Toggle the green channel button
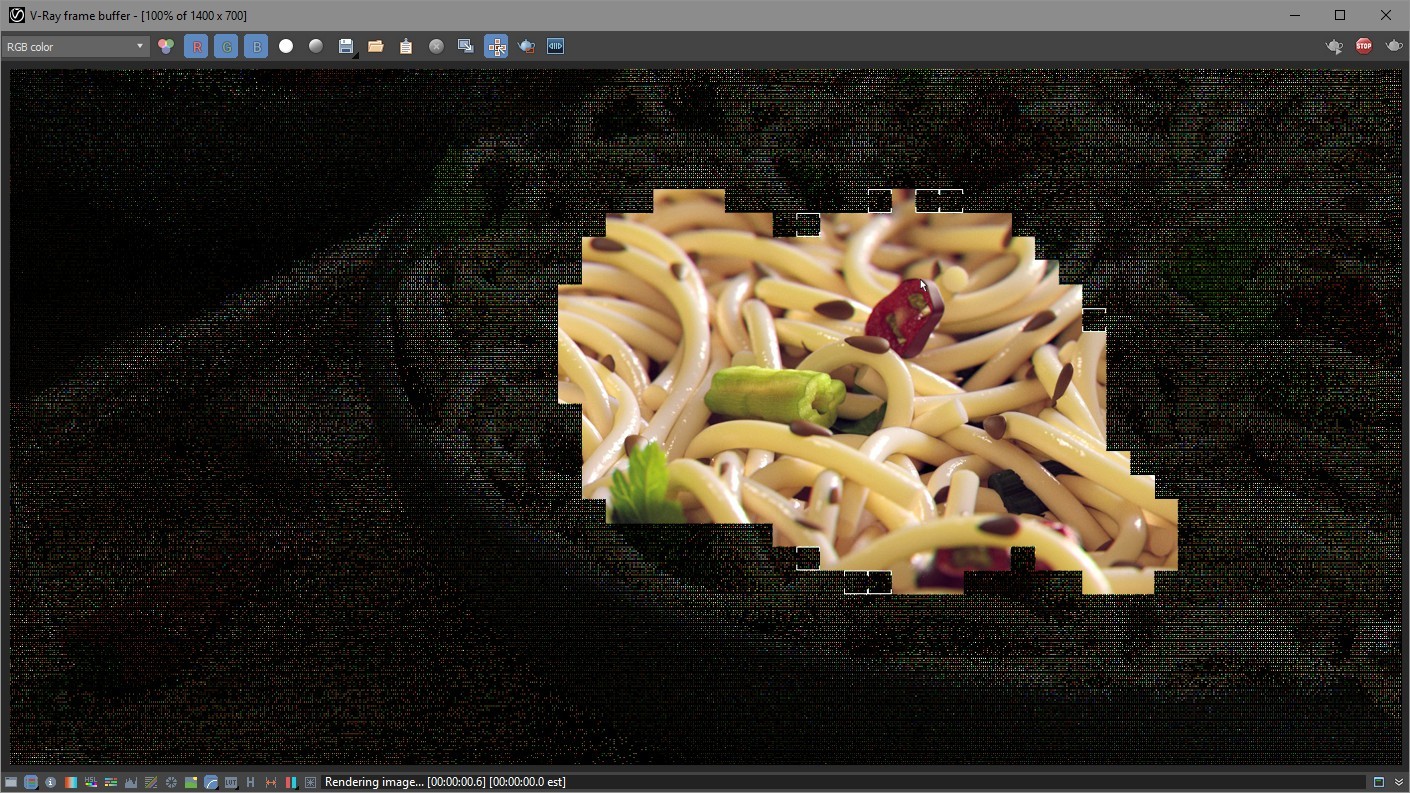The width and height of the screenshot is (1410, 793). [x=226, y=47]
